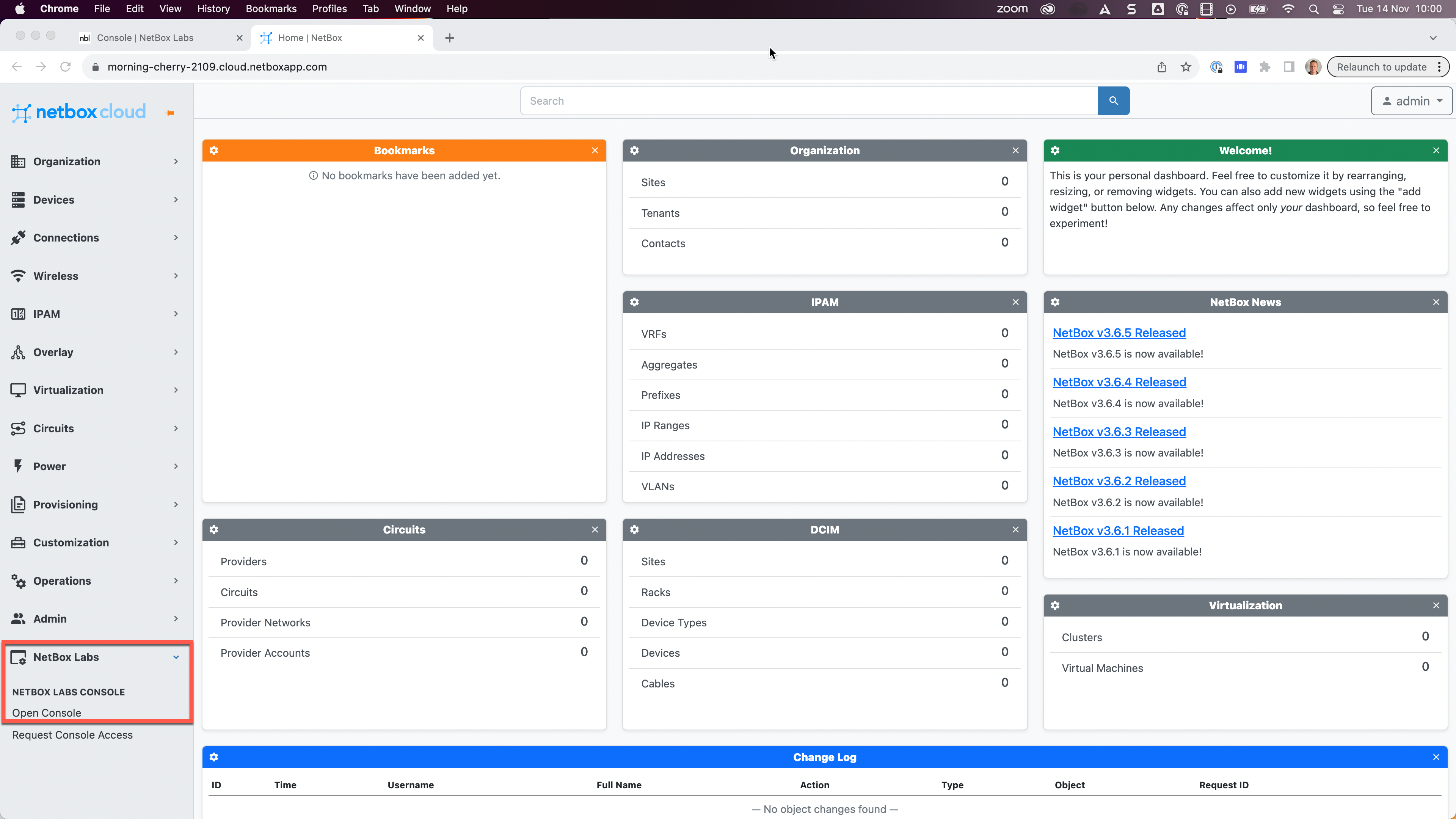Open the Profiles menu

329,8
